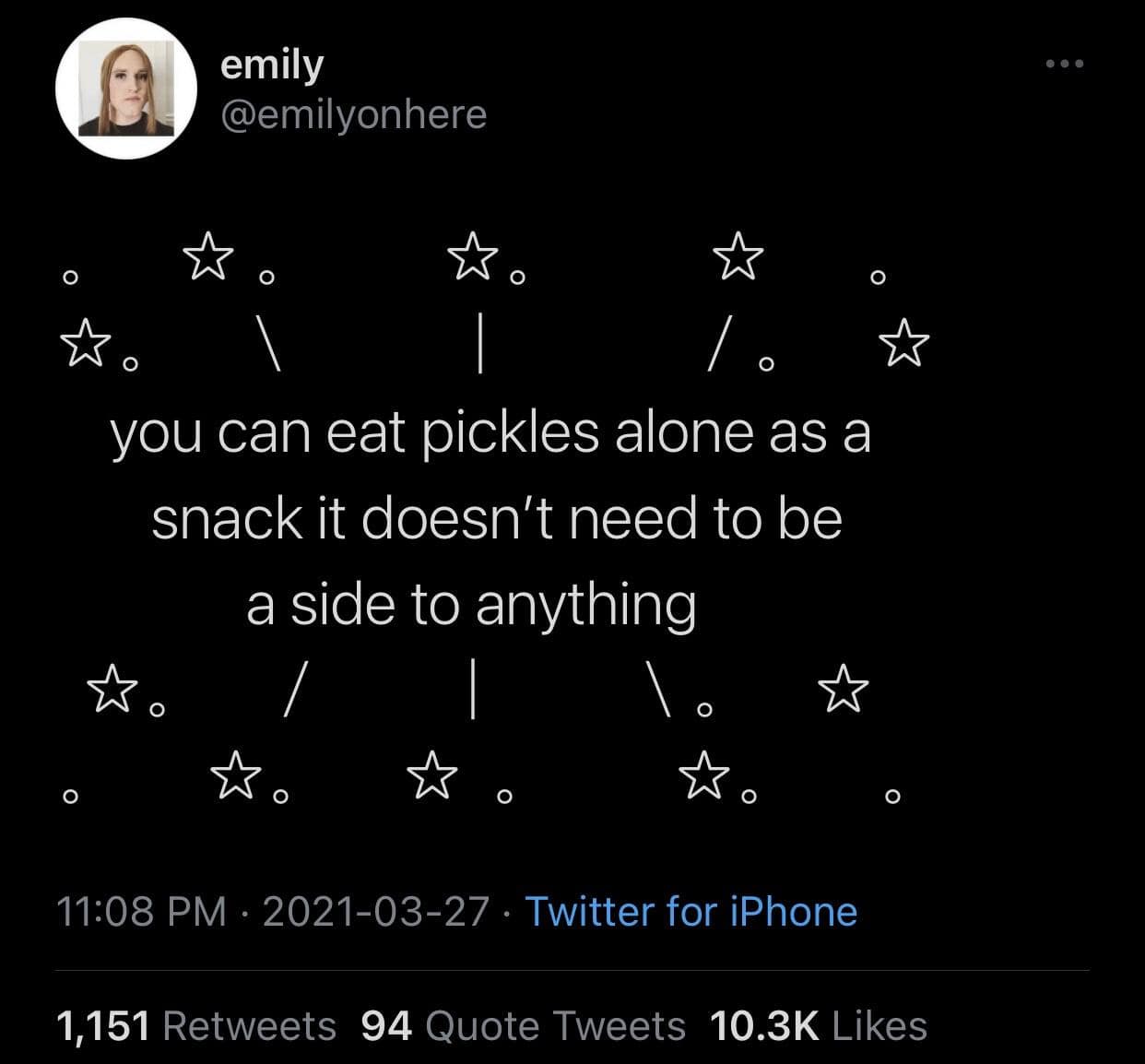Click the text "snack it doesn't need to be"
Viewport: 1145px width, 1064px height.
click(x=497, y=519)
